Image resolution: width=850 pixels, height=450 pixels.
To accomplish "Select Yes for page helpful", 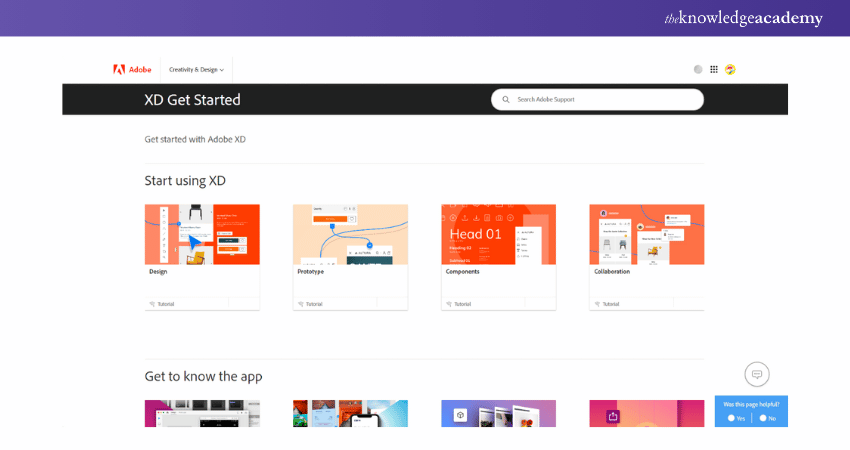I will pyautogui.click(x=732, y=418).
